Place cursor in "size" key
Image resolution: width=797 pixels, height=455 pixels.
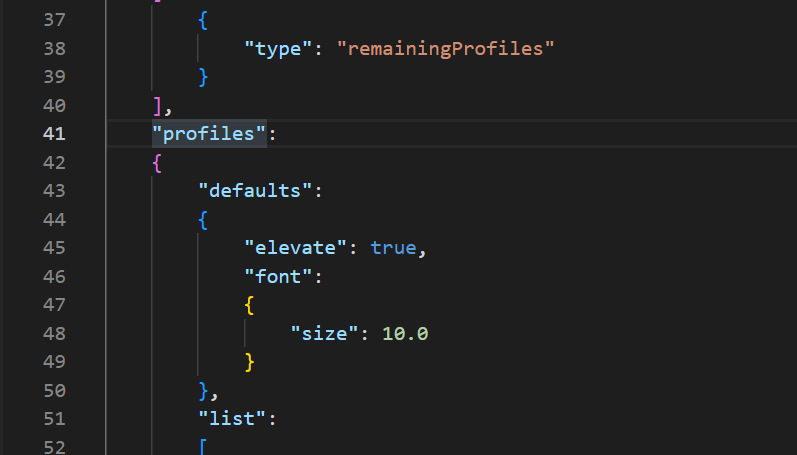(x=324, y=333)
